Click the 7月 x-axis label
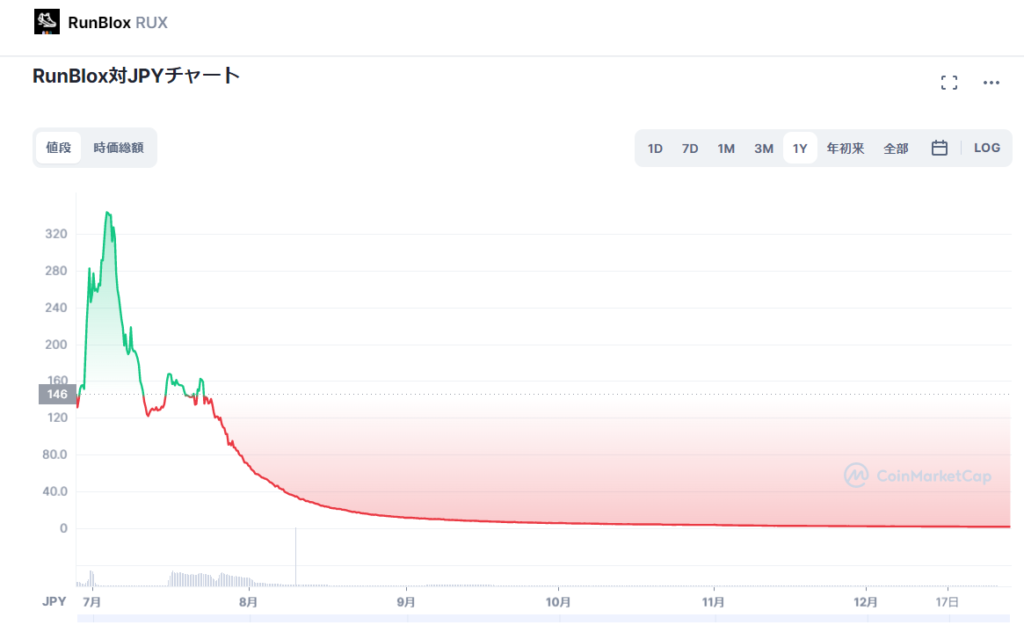The height and width of the screenshot is (625, 1024). (x=92, y=601)
